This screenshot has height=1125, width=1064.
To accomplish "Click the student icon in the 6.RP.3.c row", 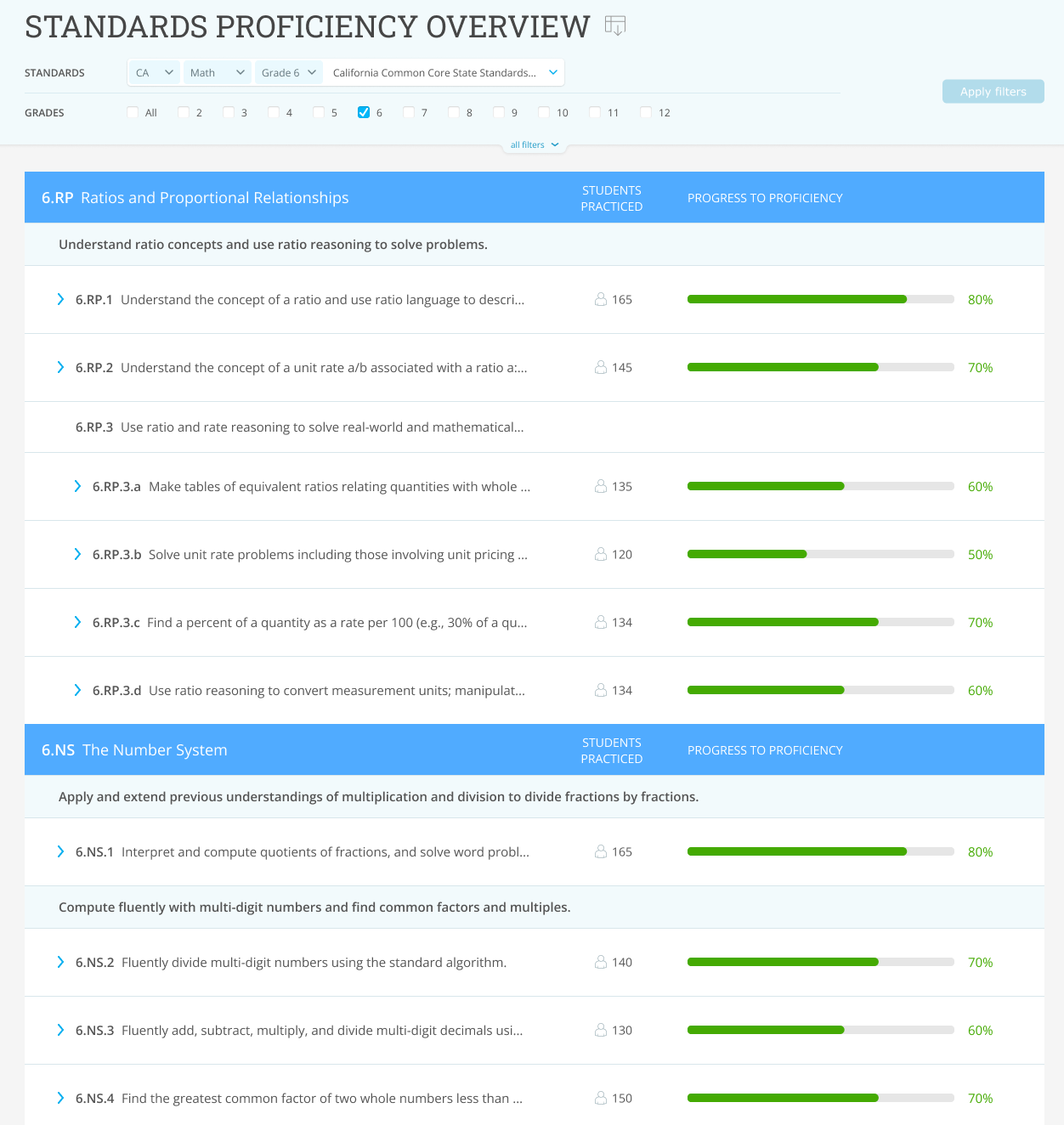I will click(x=601, y=622).
